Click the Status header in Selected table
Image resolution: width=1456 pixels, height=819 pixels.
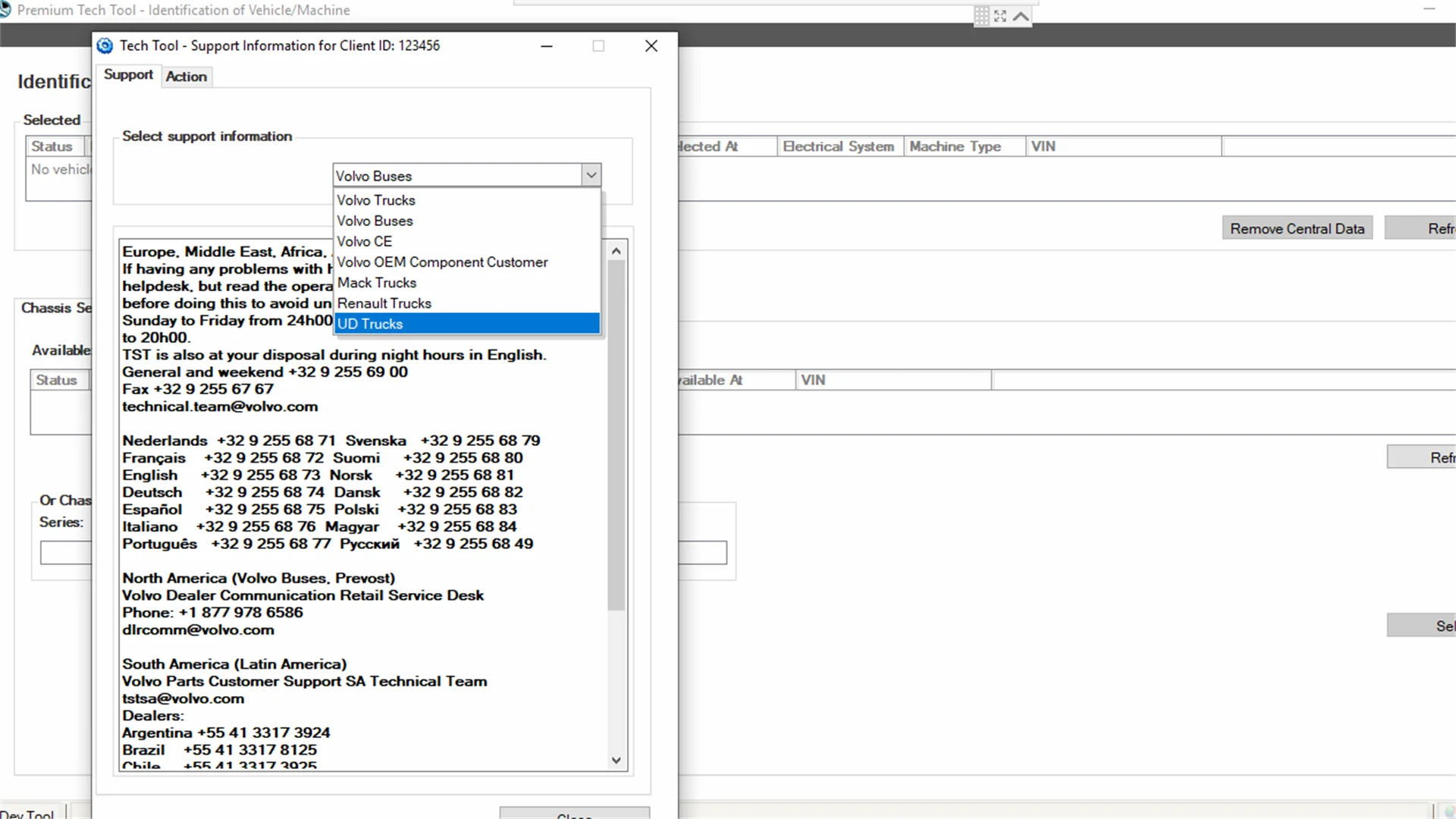57,146
